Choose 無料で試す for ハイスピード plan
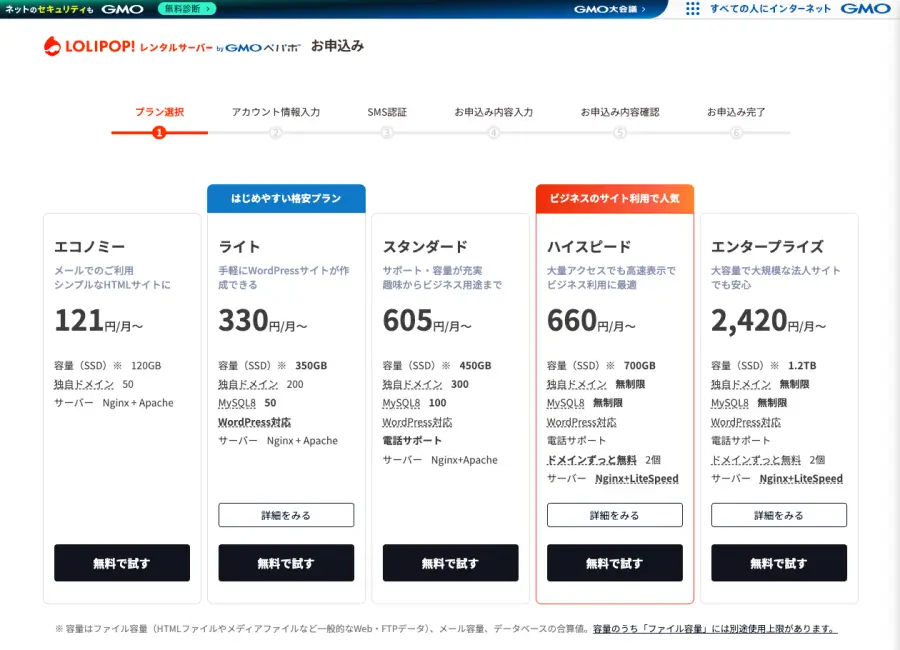This screenshot has width=900, height=650. click(614, 563)
